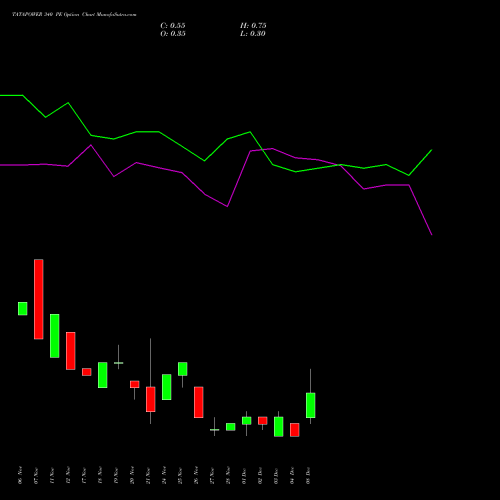This screenshot has width=500, height=500.
Task: Click the '19 Nov' date axis label
Action: [x=116, y=475]
